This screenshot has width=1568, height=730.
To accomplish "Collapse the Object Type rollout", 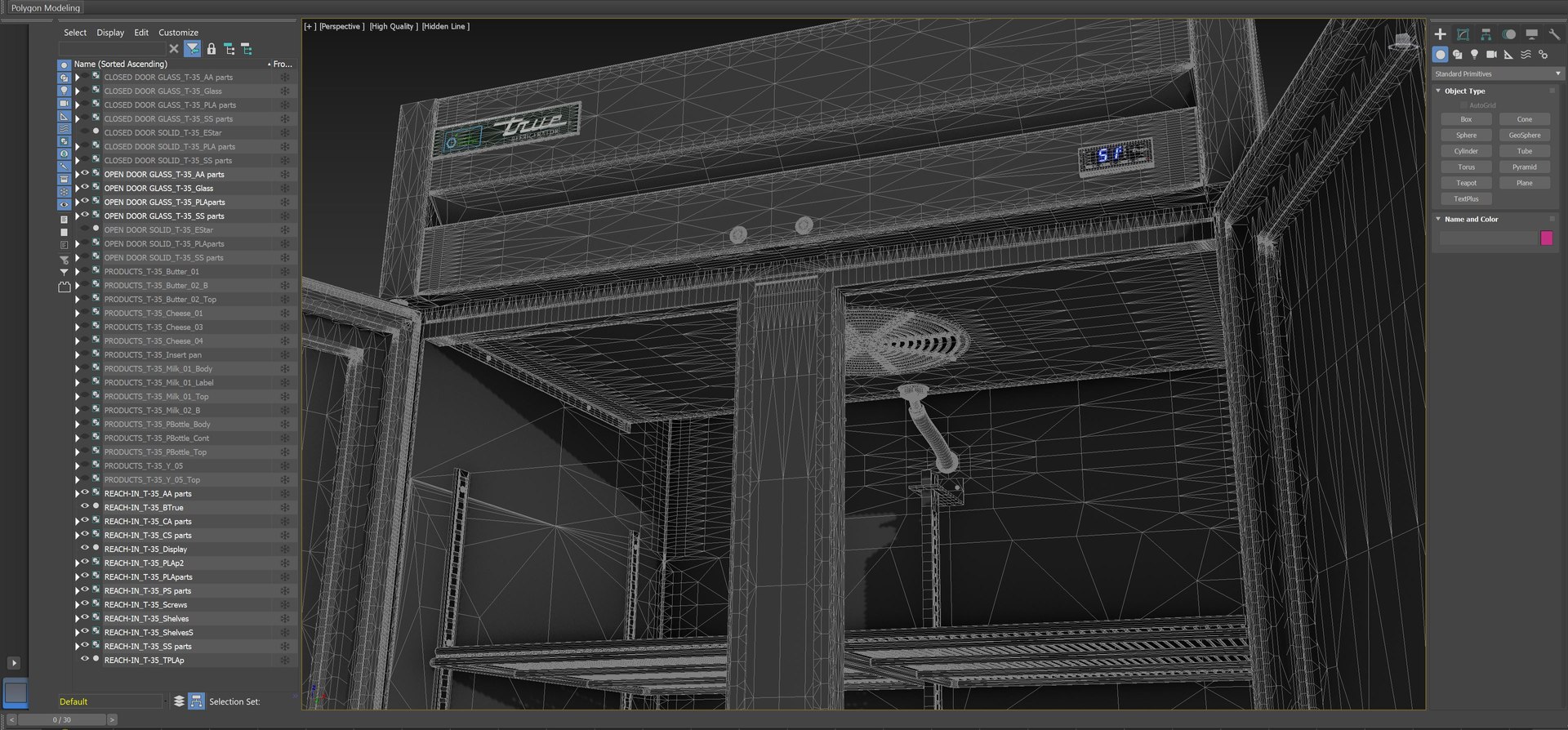I will click(x=1438, y=91).
